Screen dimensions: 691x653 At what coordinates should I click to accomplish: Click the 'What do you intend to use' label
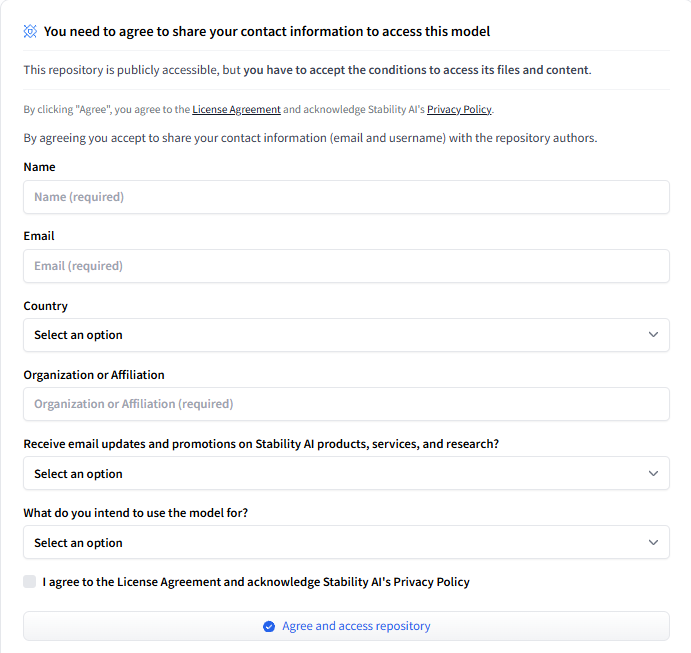coord(136,513)
